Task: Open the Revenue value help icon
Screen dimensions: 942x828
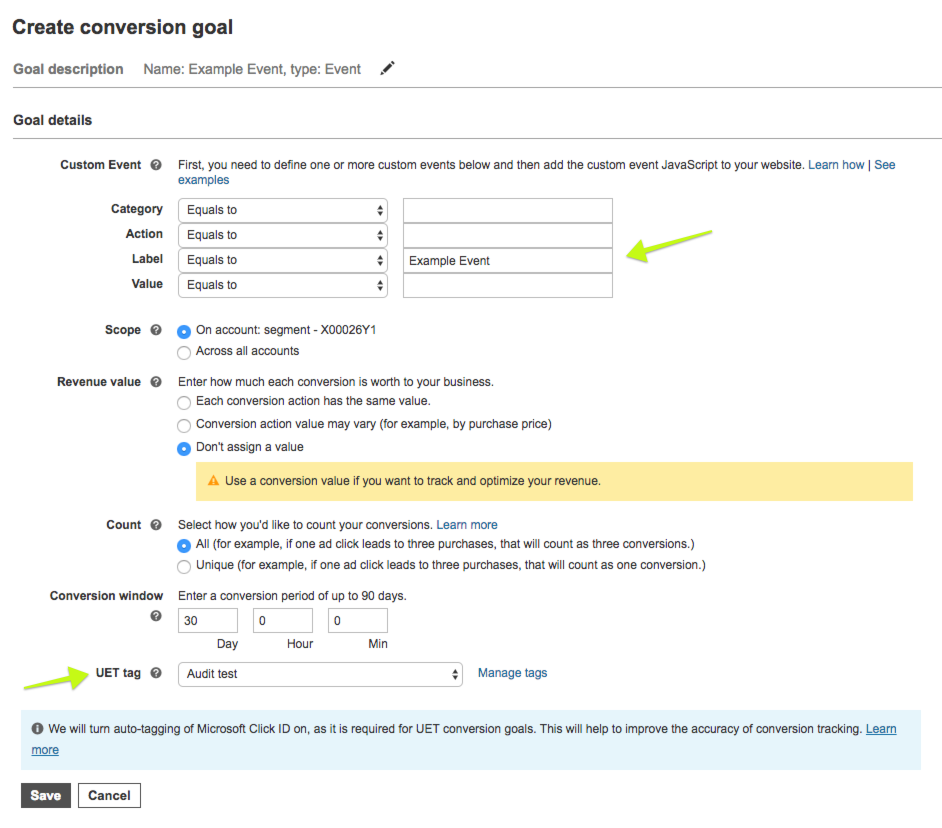Action: 156,381
